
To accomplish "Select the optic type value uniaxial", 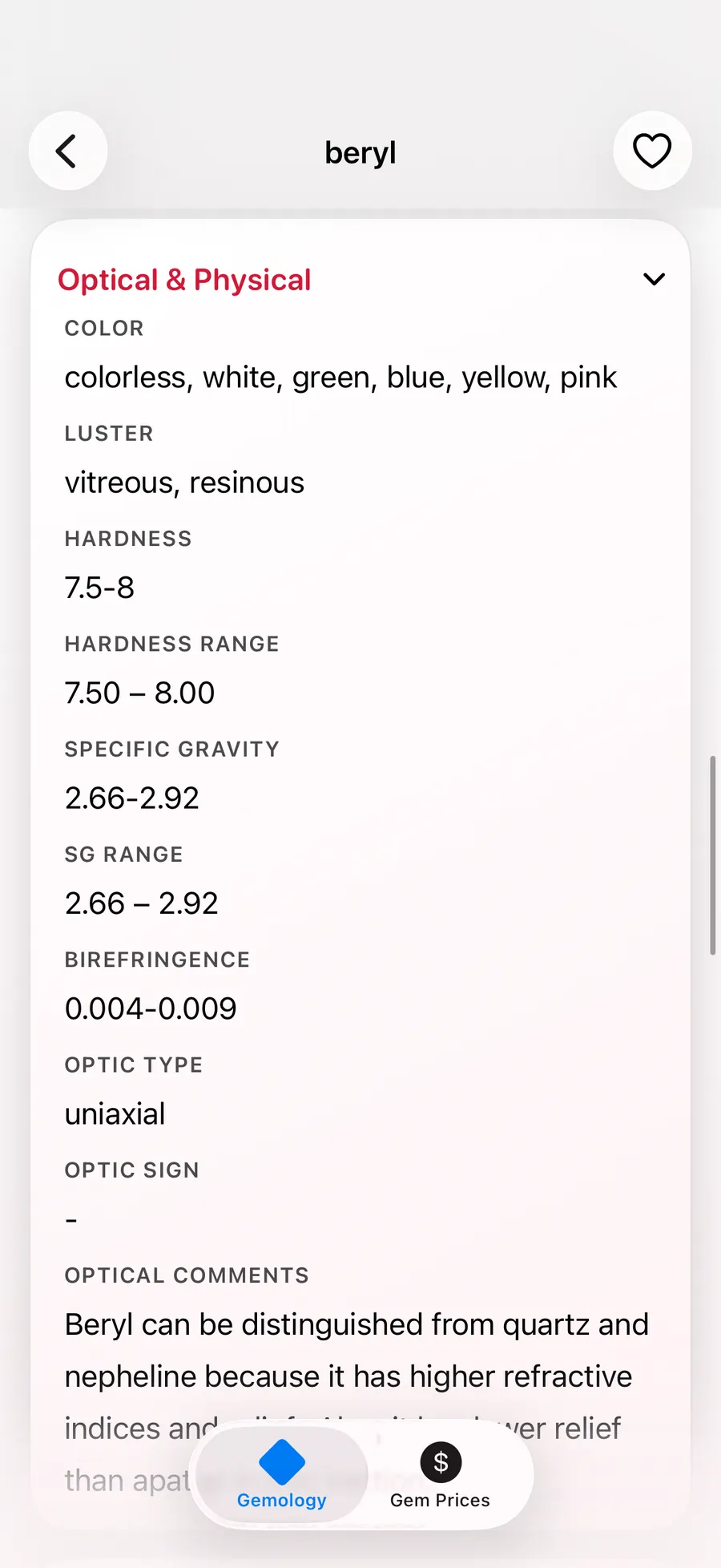I will pos(115,1113).
